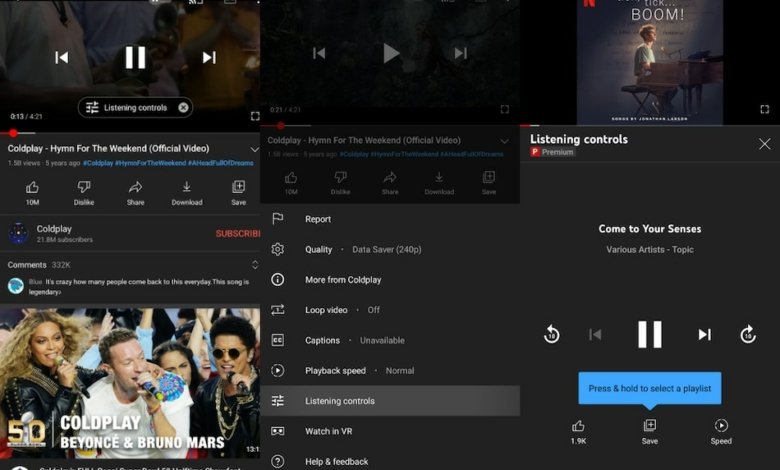Open Playback speed set to Normal
Image resolution: width=780 pixels, height=470 pixels.
(x=390, y=371)
